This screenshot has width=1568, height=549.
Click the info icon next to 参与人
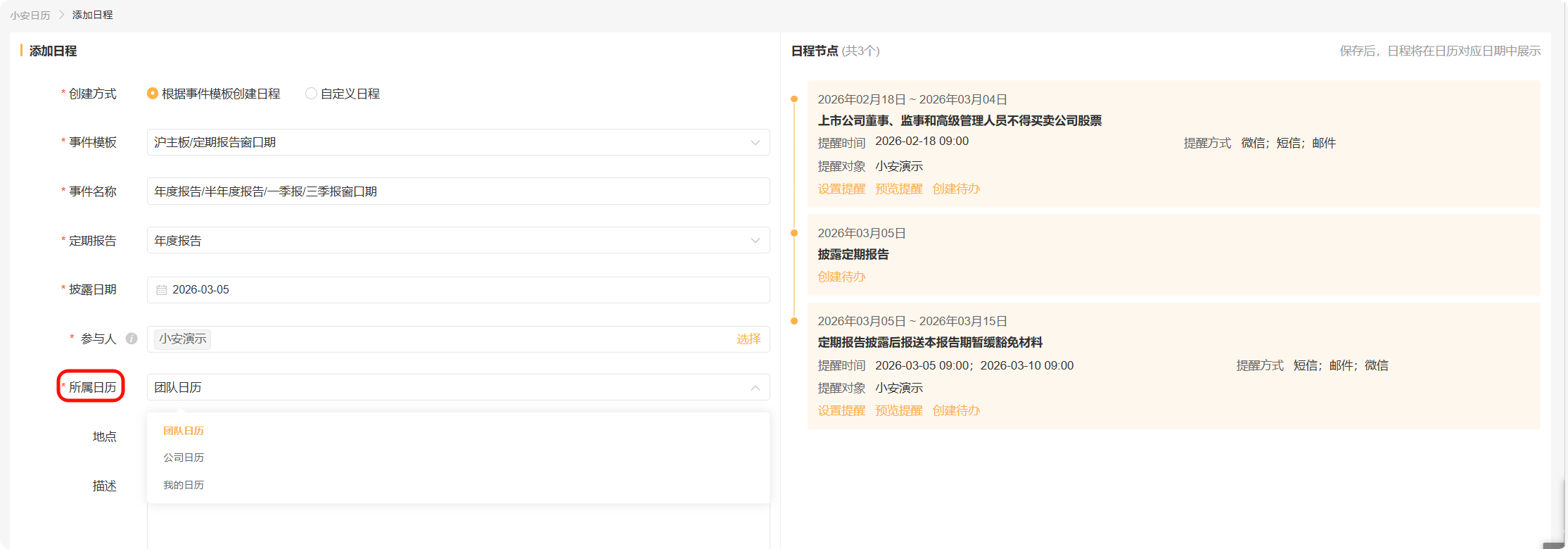[x=132, y=339]
